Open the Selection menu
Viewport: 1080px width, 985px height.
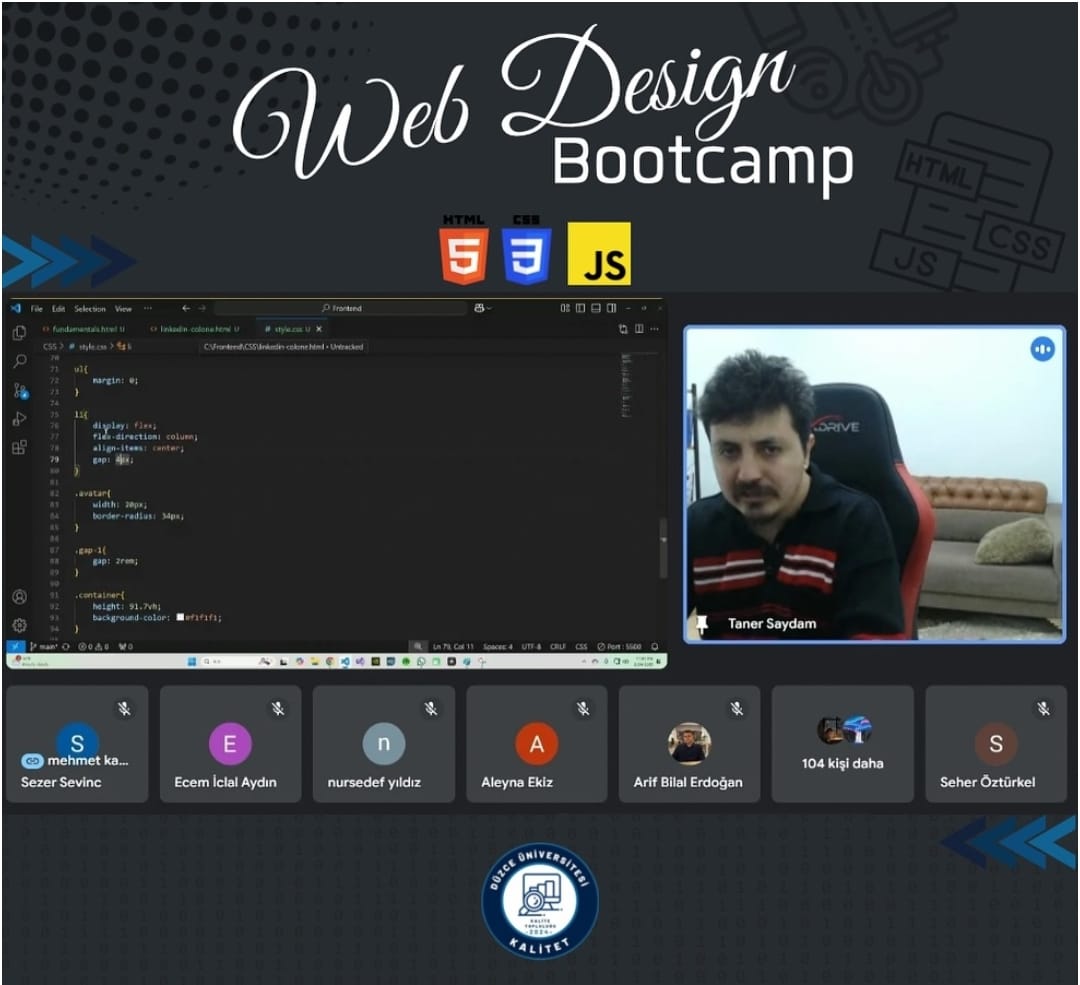89,309
